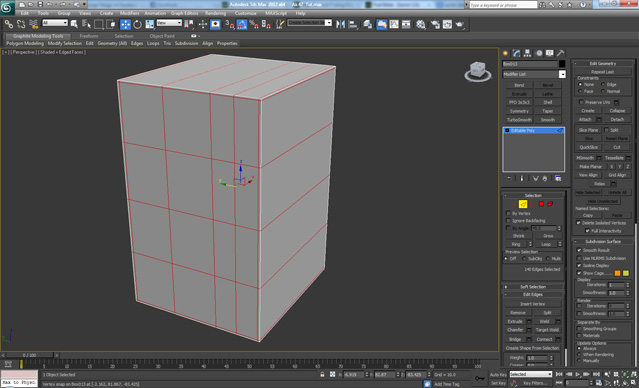Screen dimensions: 639x388
Task: Click the 3ds Max application logo button
Action: 7,8
